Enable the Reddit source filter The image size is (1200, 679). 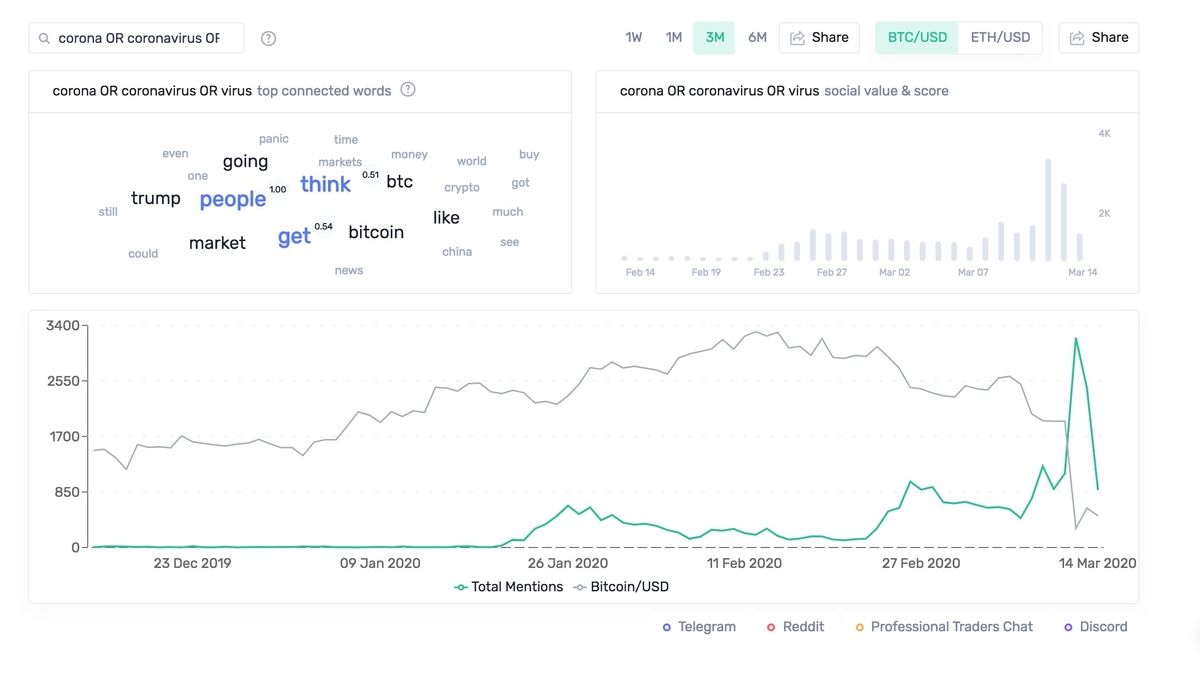point(795,627)
